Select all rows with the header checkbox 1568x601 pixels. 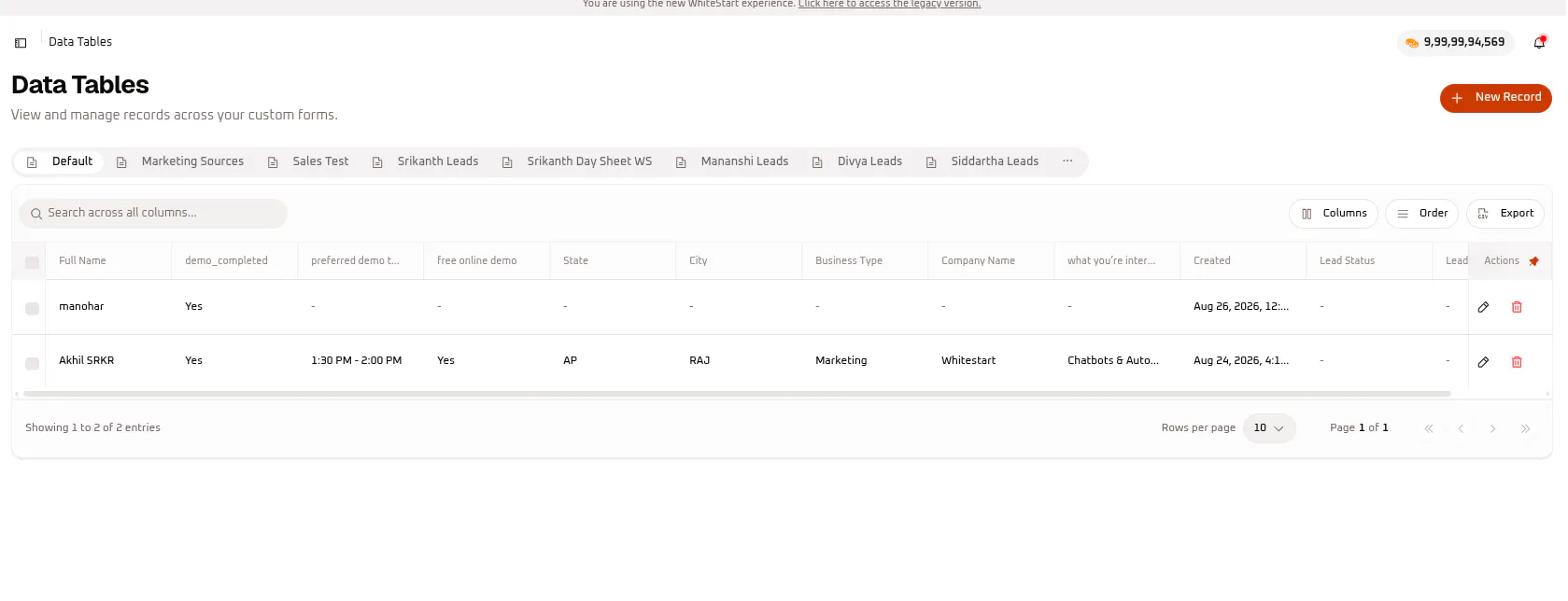pyautogui.click(x=32, y=262)
